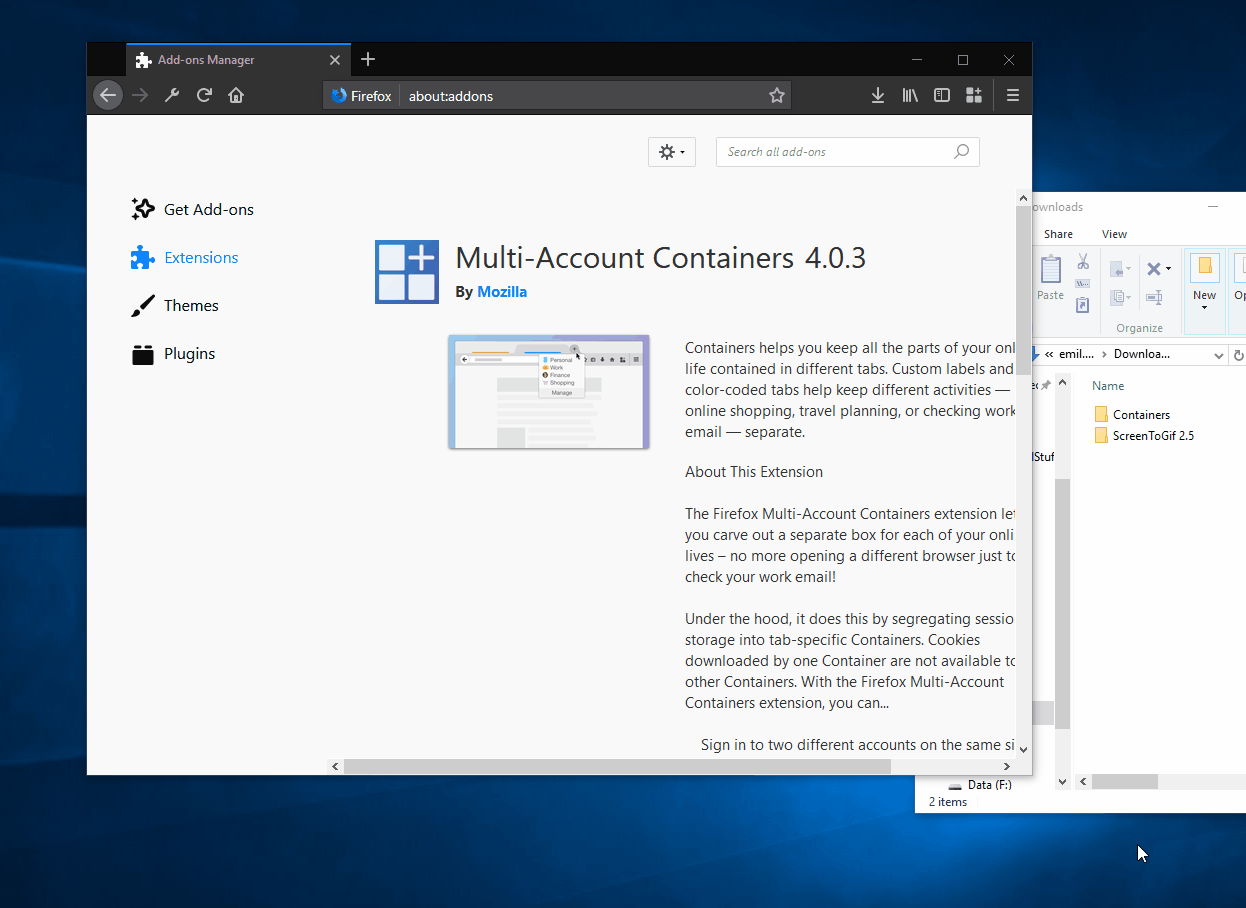Open the Firefox hamburger menu

pos(1012,95)
